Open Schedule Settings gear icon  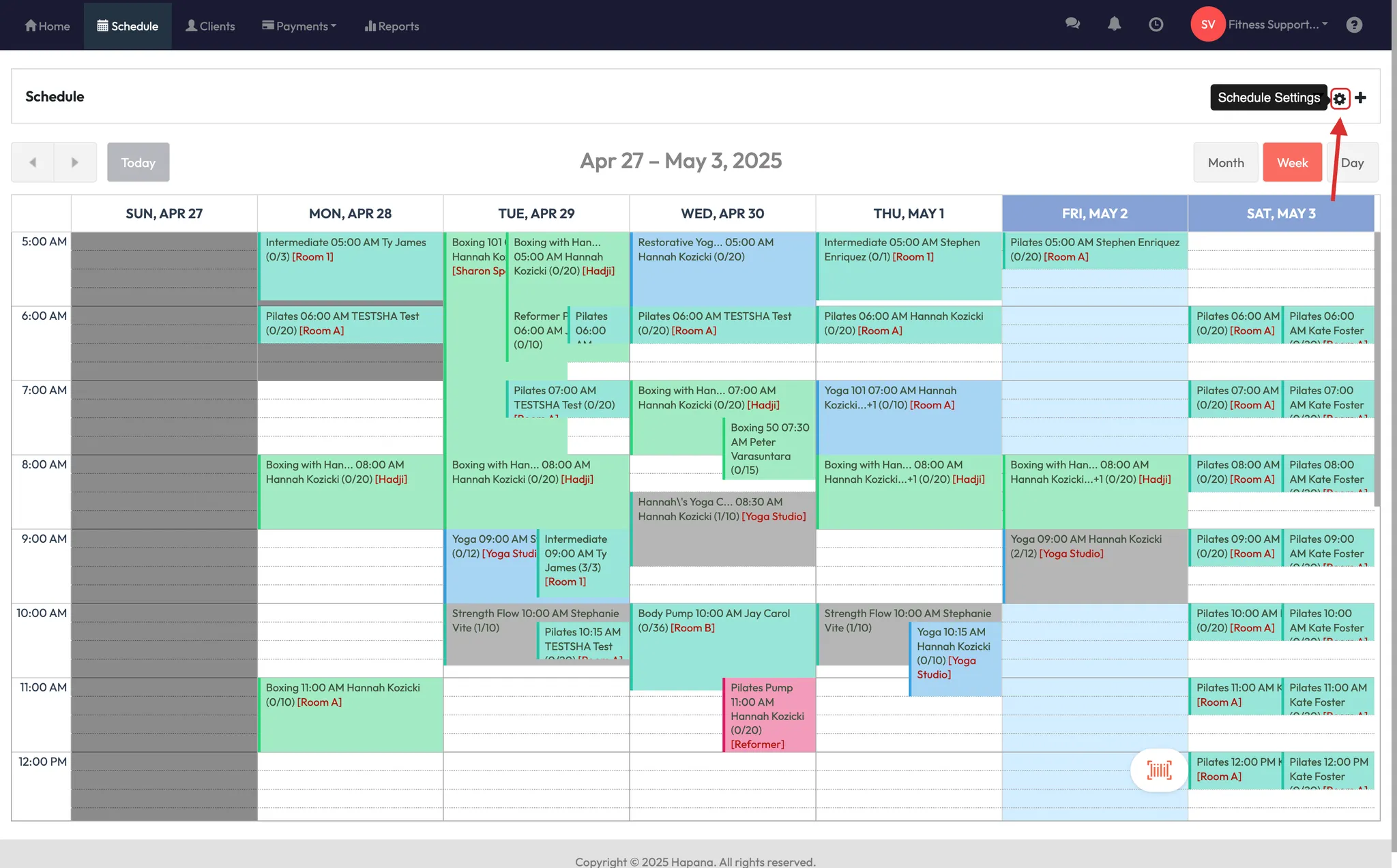(x=1340, y=98)
